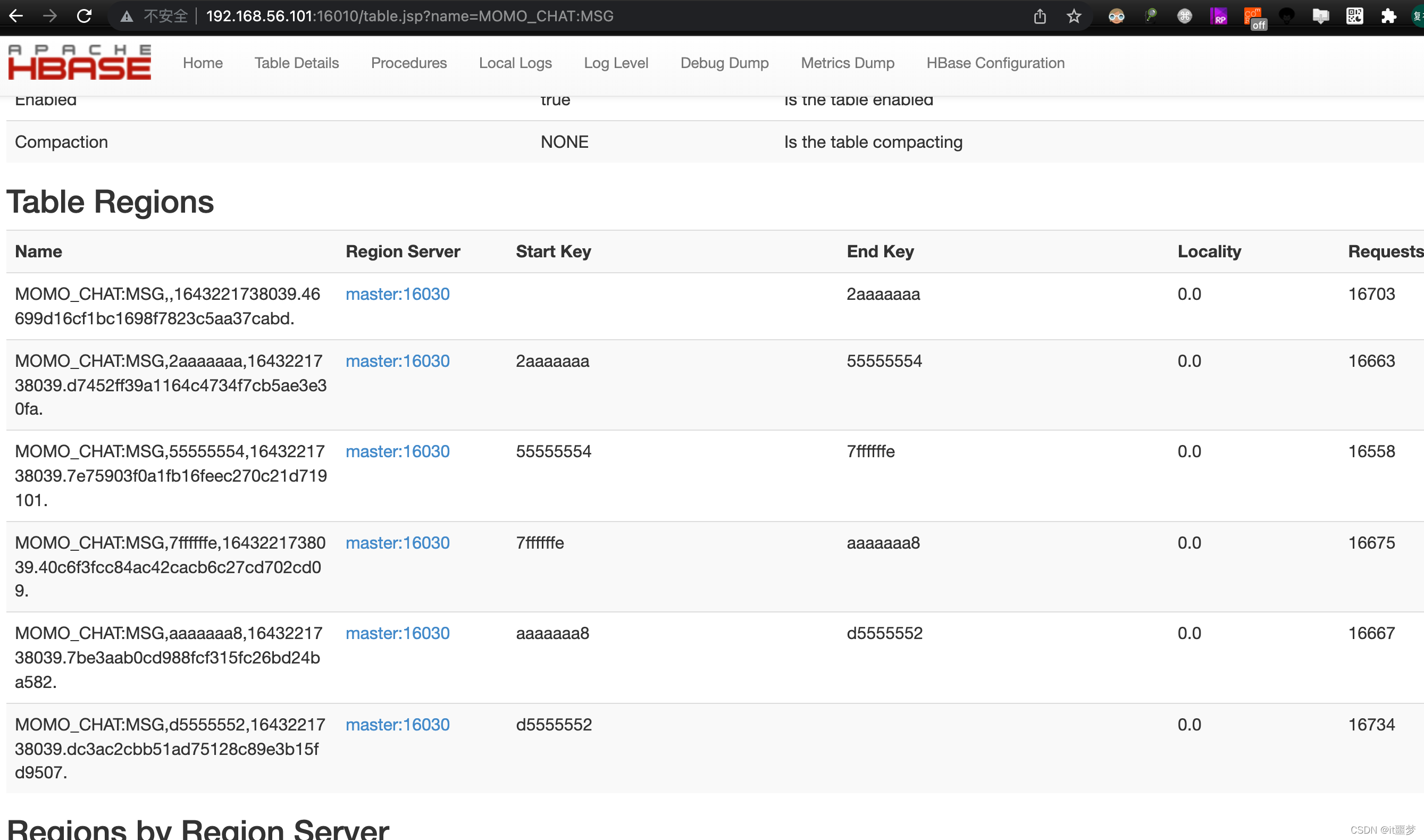Open master:16030 link for start key aaaaaaa8

click(397, 633)
